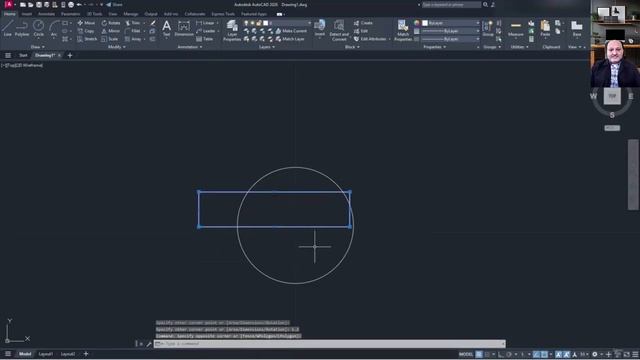Activate the Fillet command

[133, 31]
